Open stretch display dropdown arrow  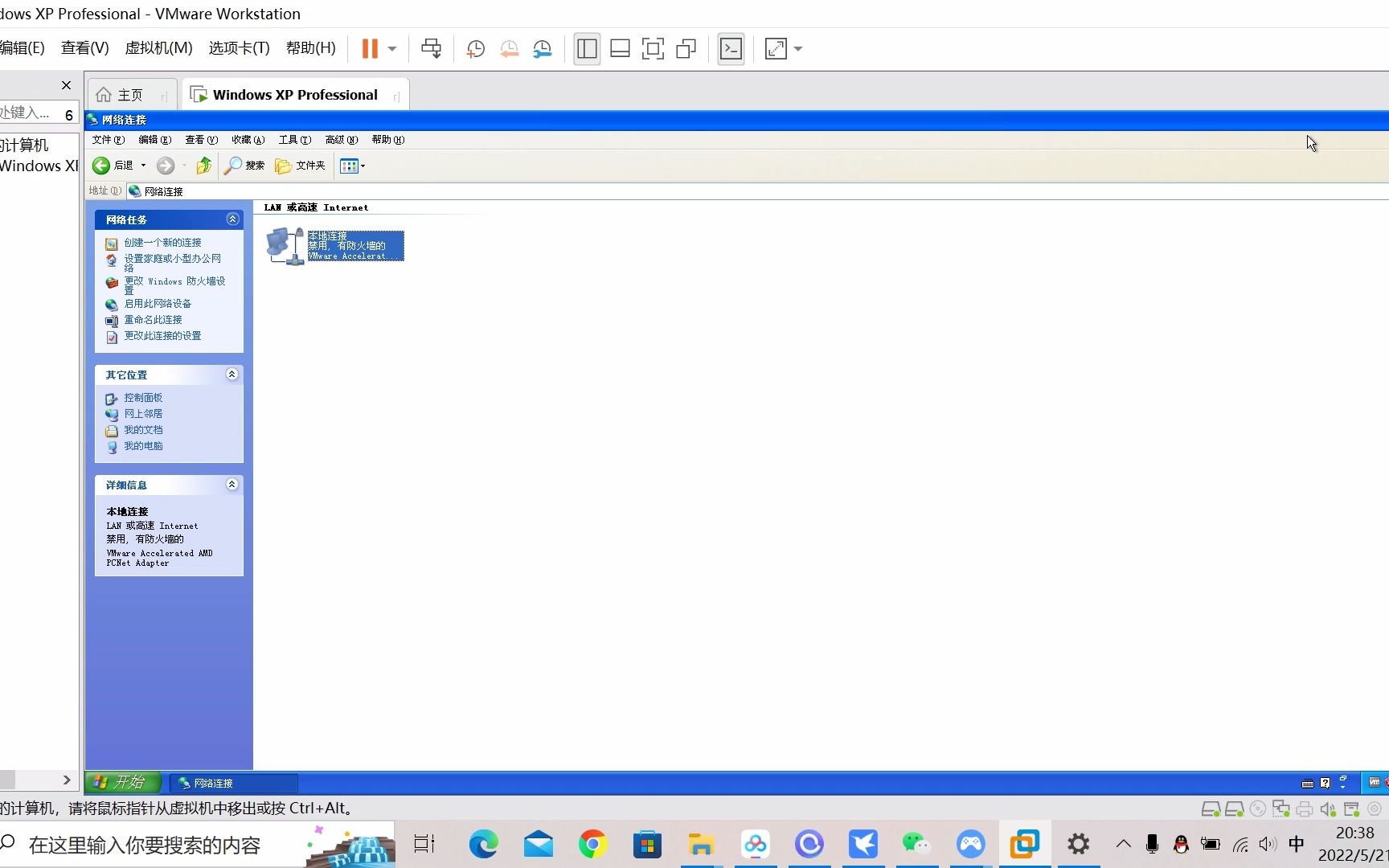(x=798, y=49)
